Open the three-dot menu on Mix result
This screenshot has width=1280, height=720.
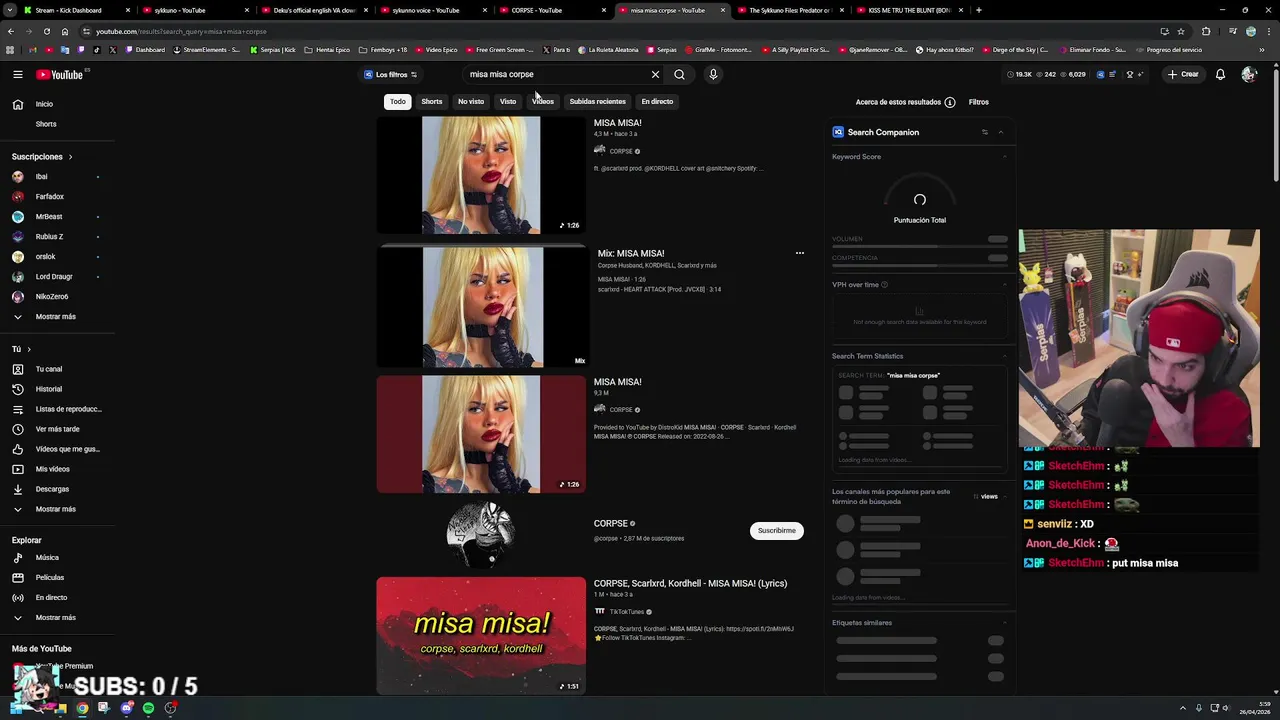(799, 253)
